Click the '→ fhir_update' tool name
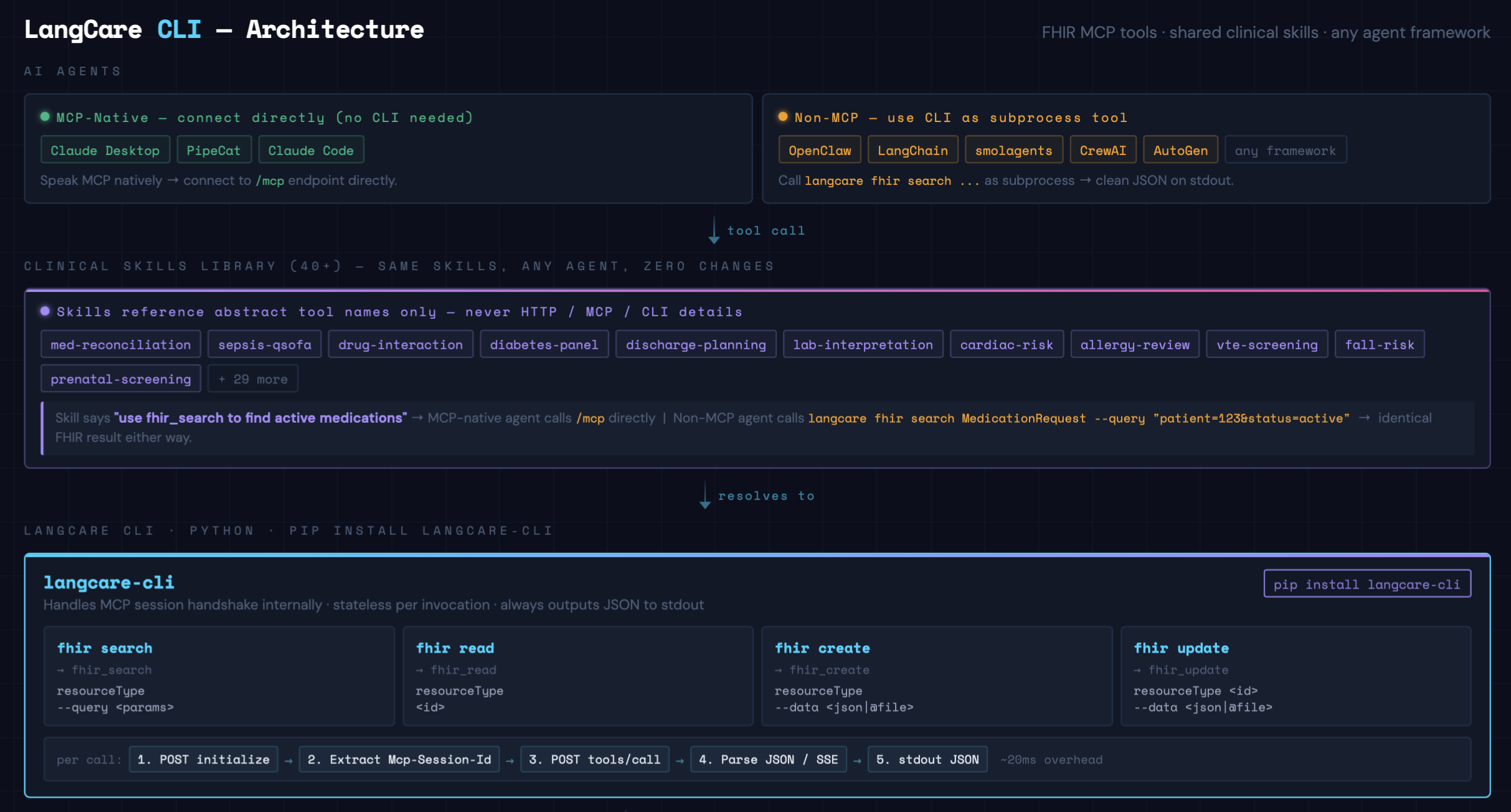The width and height of the screenshot is (1511, 812). (1181, 670)
